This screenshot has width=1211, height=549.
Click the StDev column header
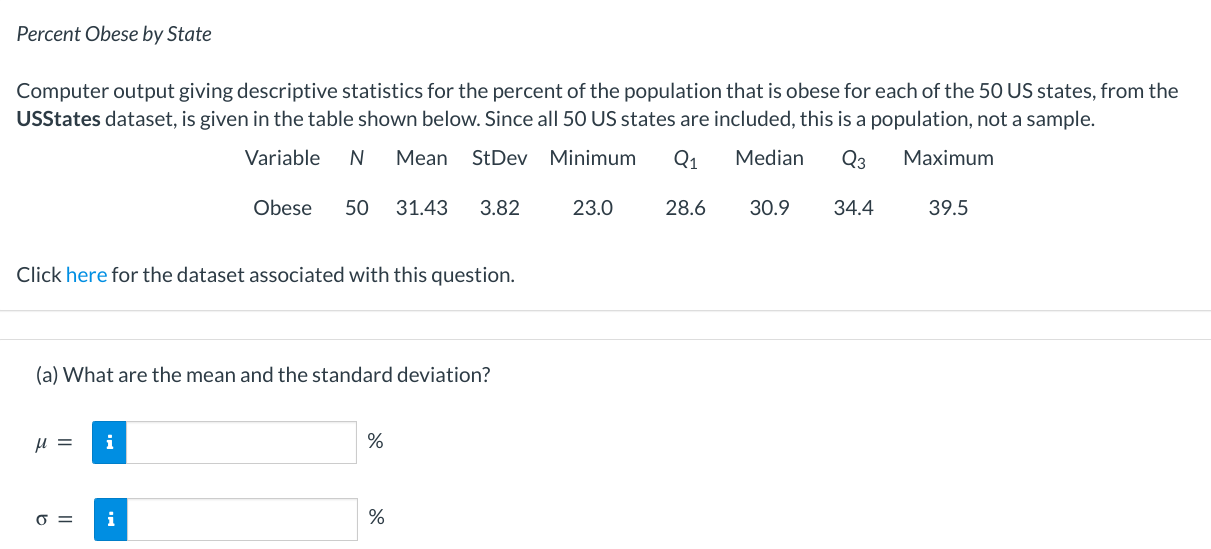click(x=499, y=158)
